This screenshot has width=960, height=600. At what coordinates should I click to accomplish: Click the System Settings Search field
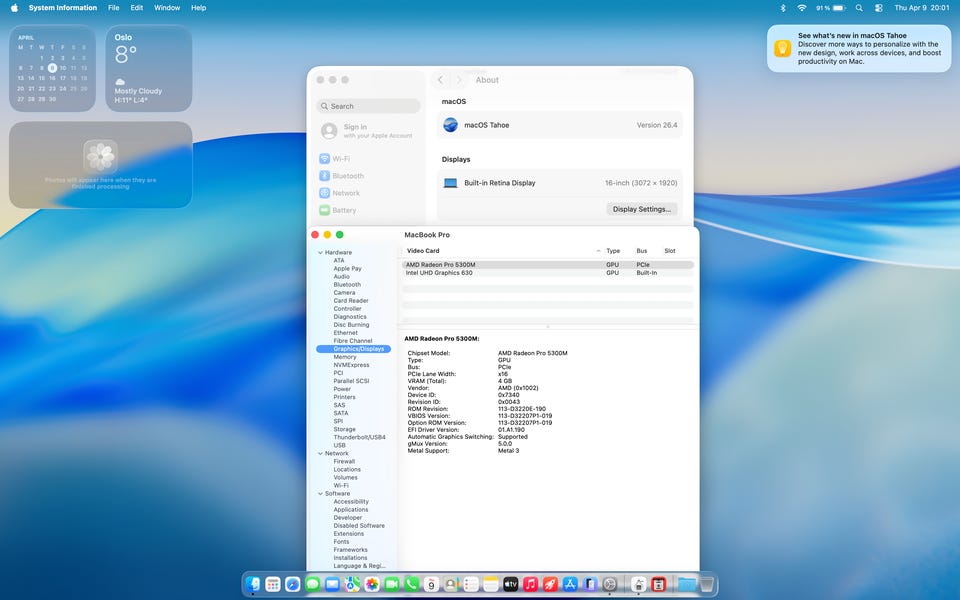pyautogui.click(x=369, y=106)
